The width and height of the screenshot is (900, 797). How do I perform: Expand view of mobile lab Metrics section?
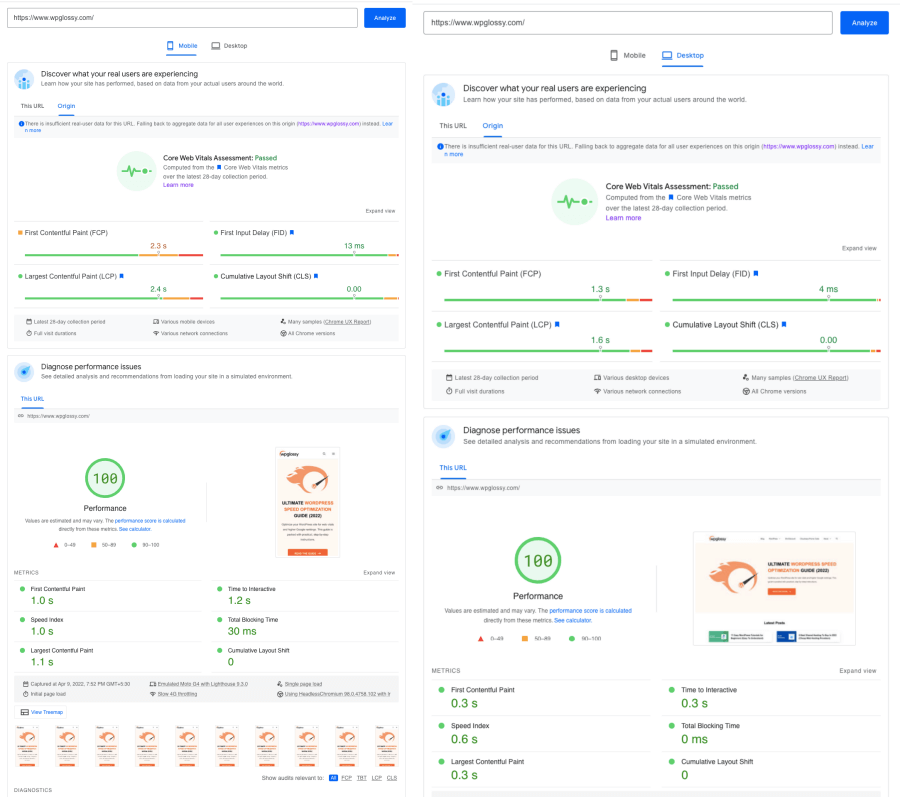pyautogui.click(x=379, y=573)
